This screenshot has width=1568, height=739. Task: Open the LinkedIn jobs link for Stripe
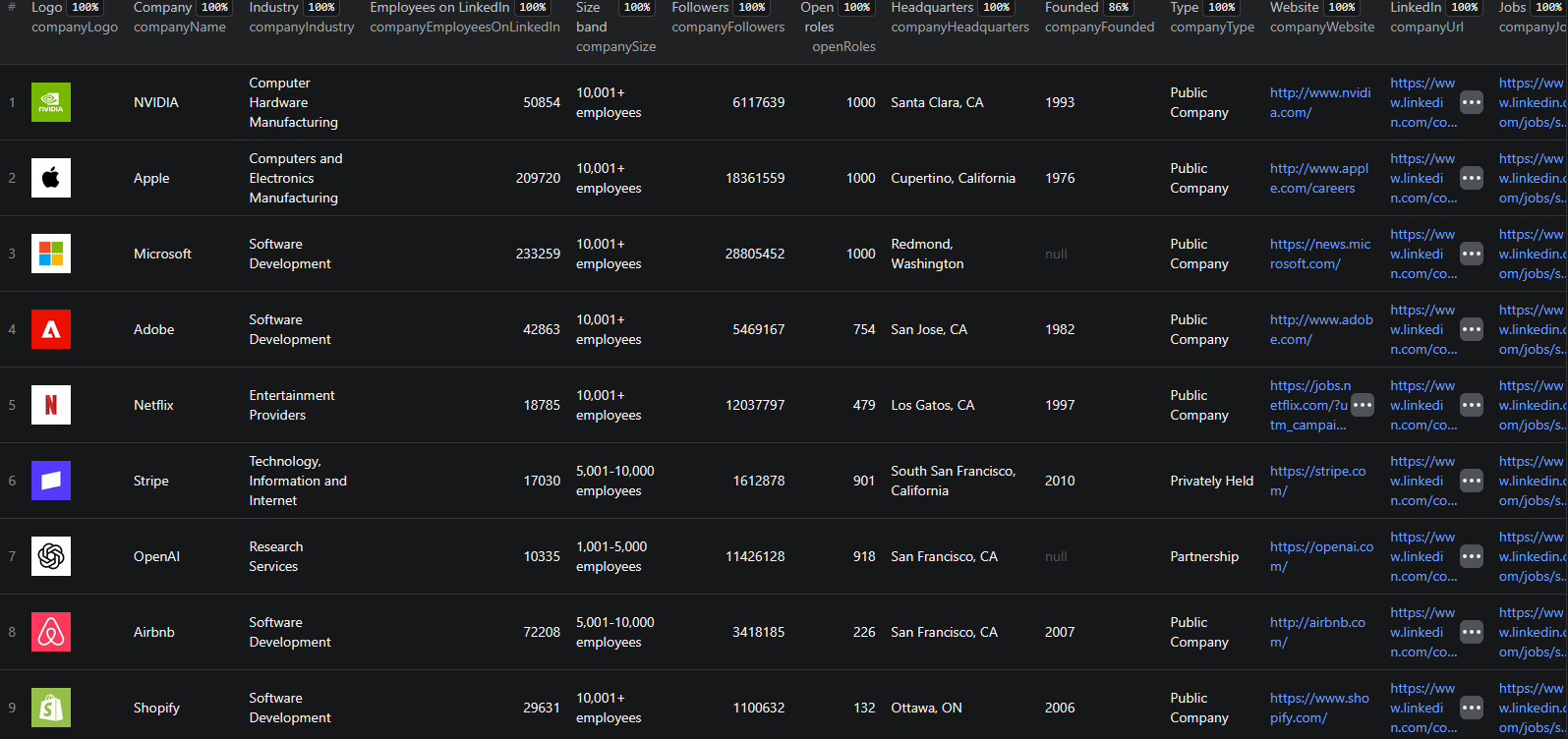pyautogui.click(x=1533, y=481)
